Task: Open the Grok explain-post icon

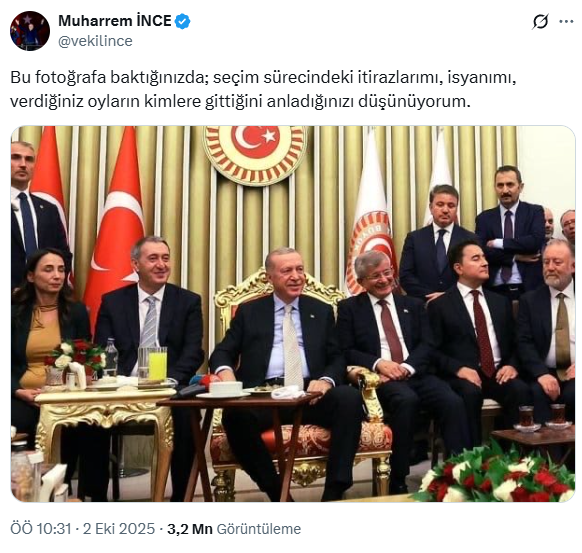Action: (540, 22)
